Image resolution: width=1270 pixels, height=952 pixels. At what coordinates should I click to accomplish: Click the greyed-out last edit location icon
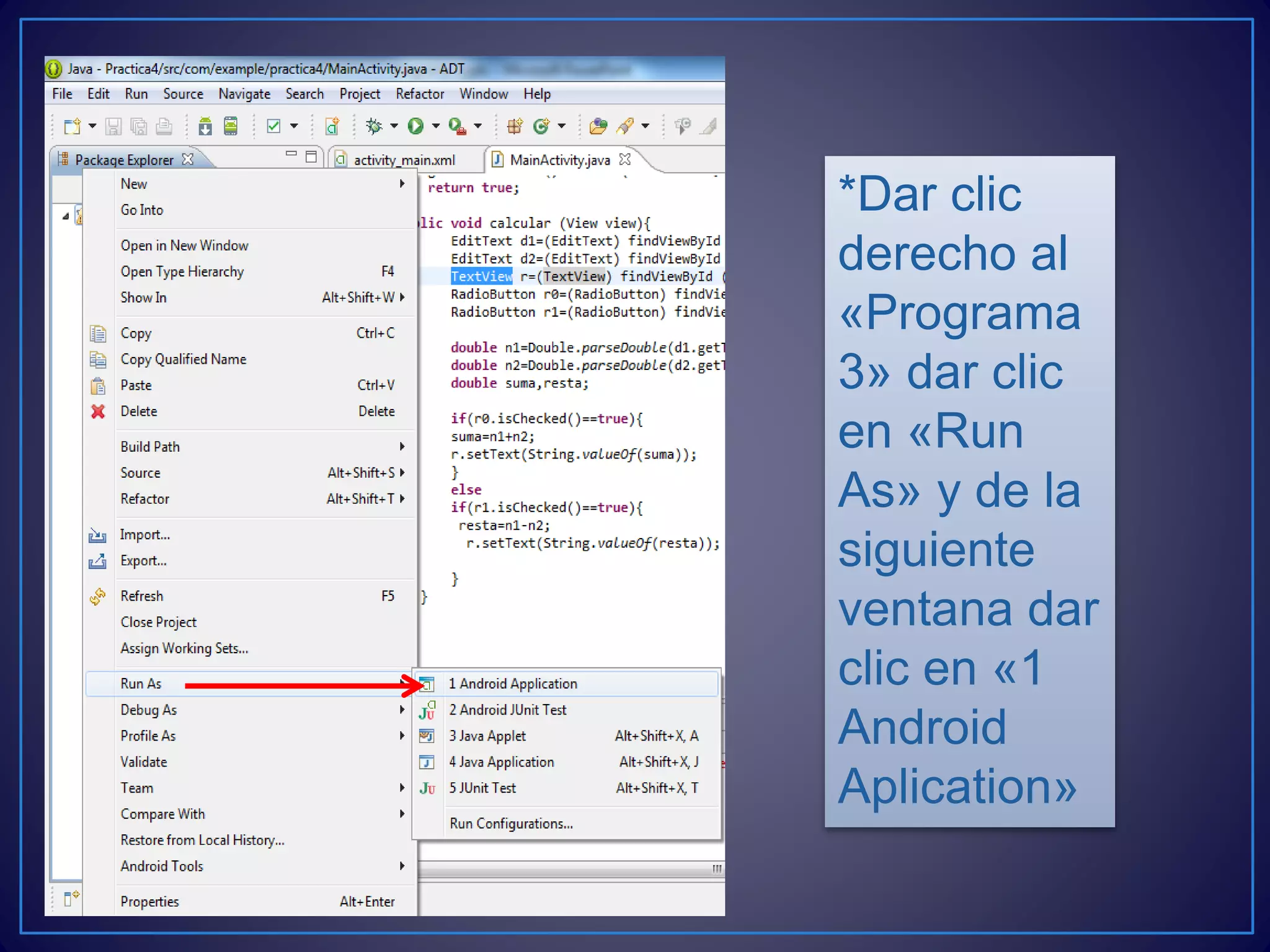(683, 126)
